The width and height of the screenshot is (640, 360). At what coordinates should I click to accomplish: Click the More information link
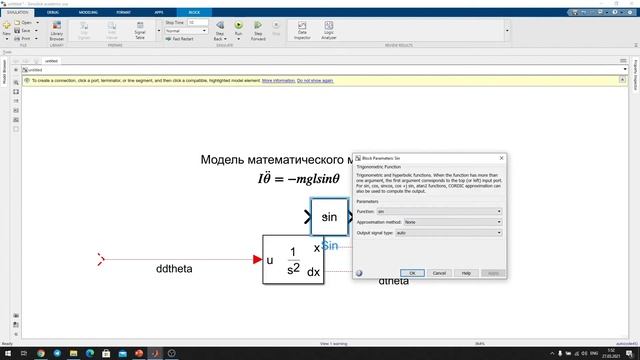278,80
